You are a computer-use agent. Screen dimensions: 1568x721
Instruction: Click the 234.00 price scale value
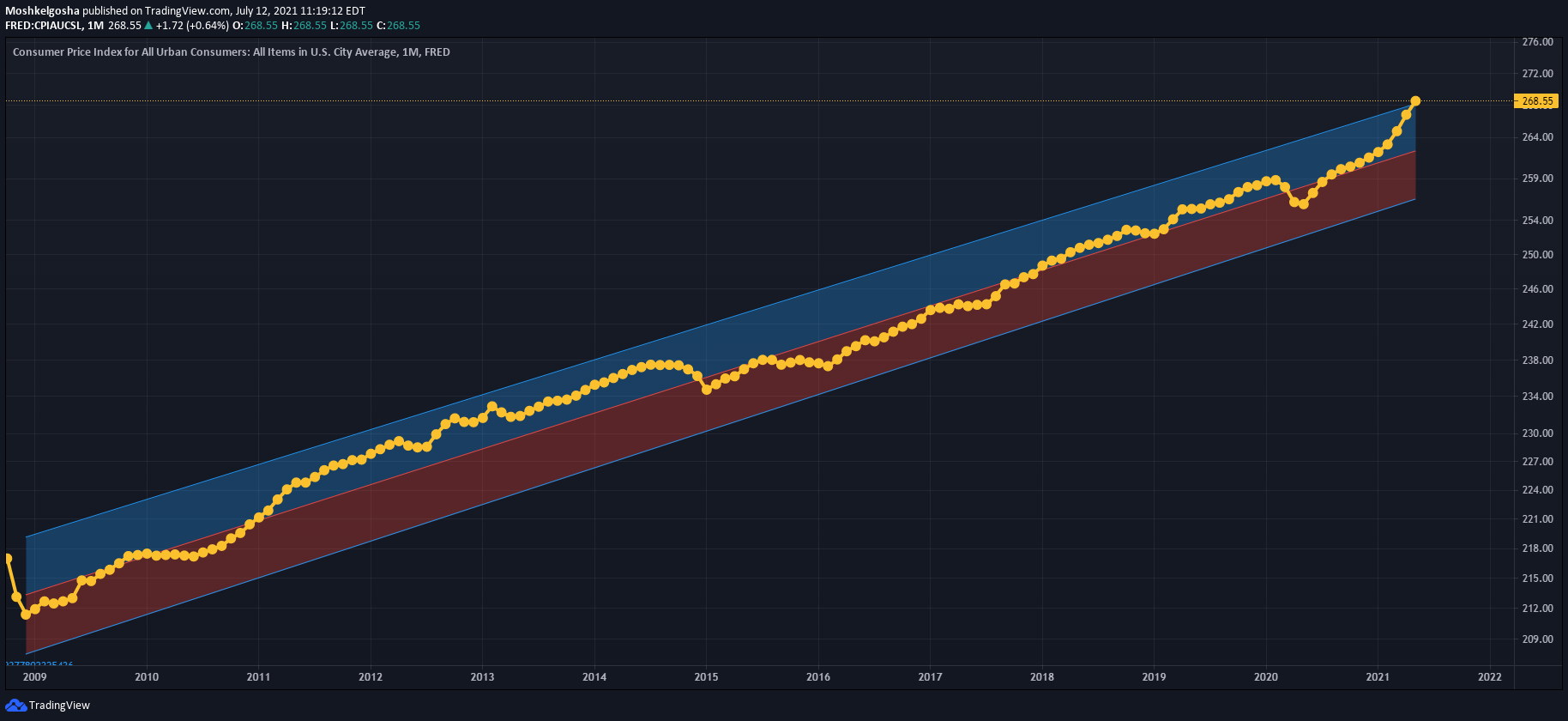click(x=1537, y=397)
